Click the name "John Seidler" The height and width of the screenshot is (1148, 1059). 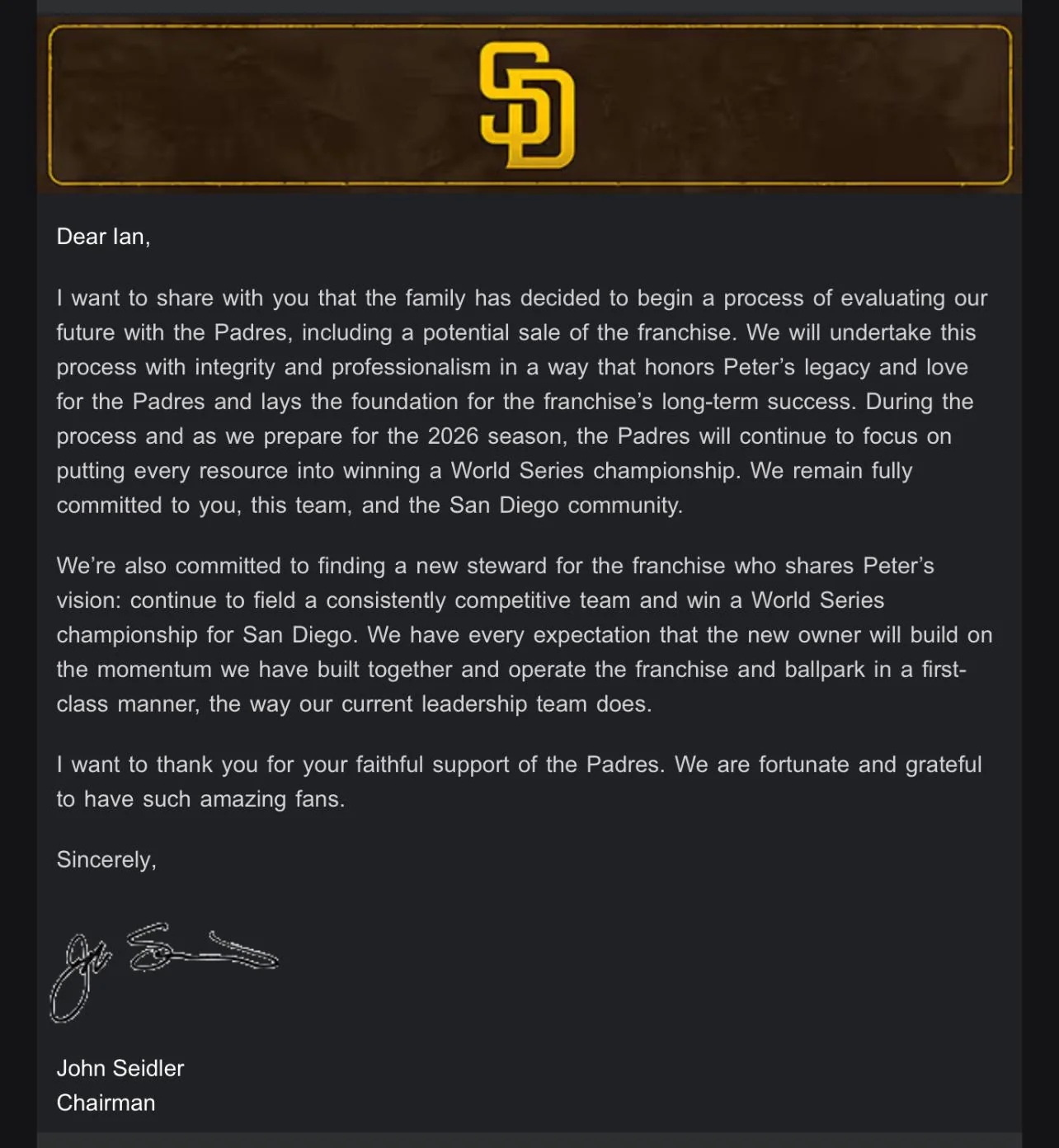click(120, 1068)
